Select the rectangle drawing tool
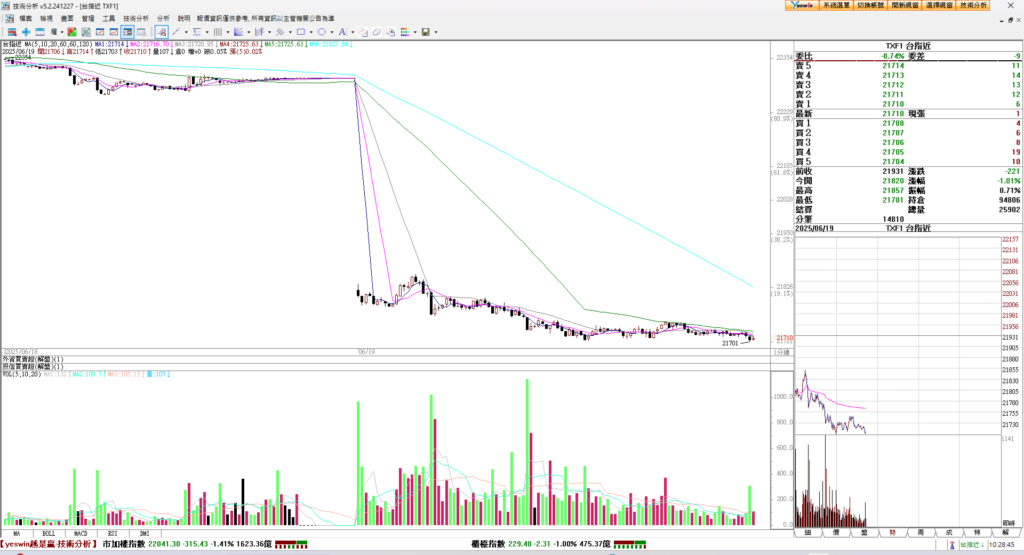Screen dimensions: 1024x555 (x=300, y=32)
